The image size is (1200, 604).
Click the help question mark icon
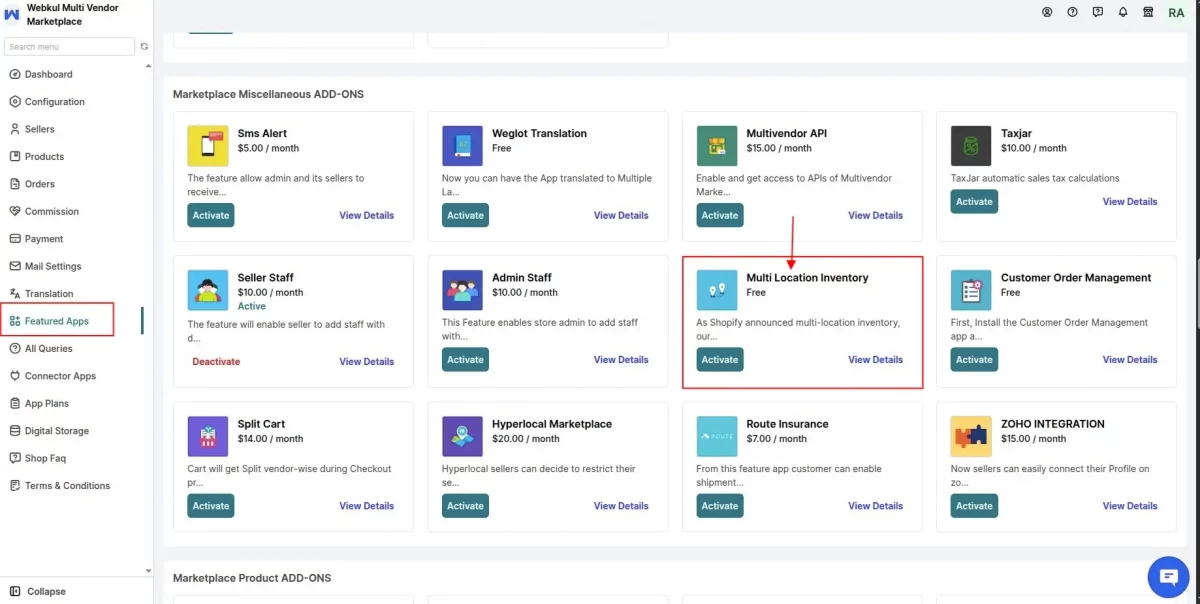[1073, 12]
